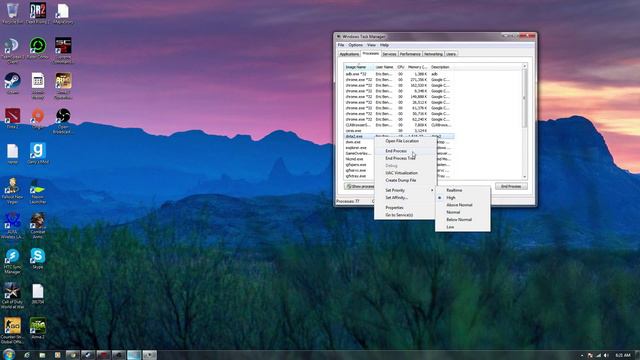
Task: Open the Steam taskbar button
Action: (88, 355)
